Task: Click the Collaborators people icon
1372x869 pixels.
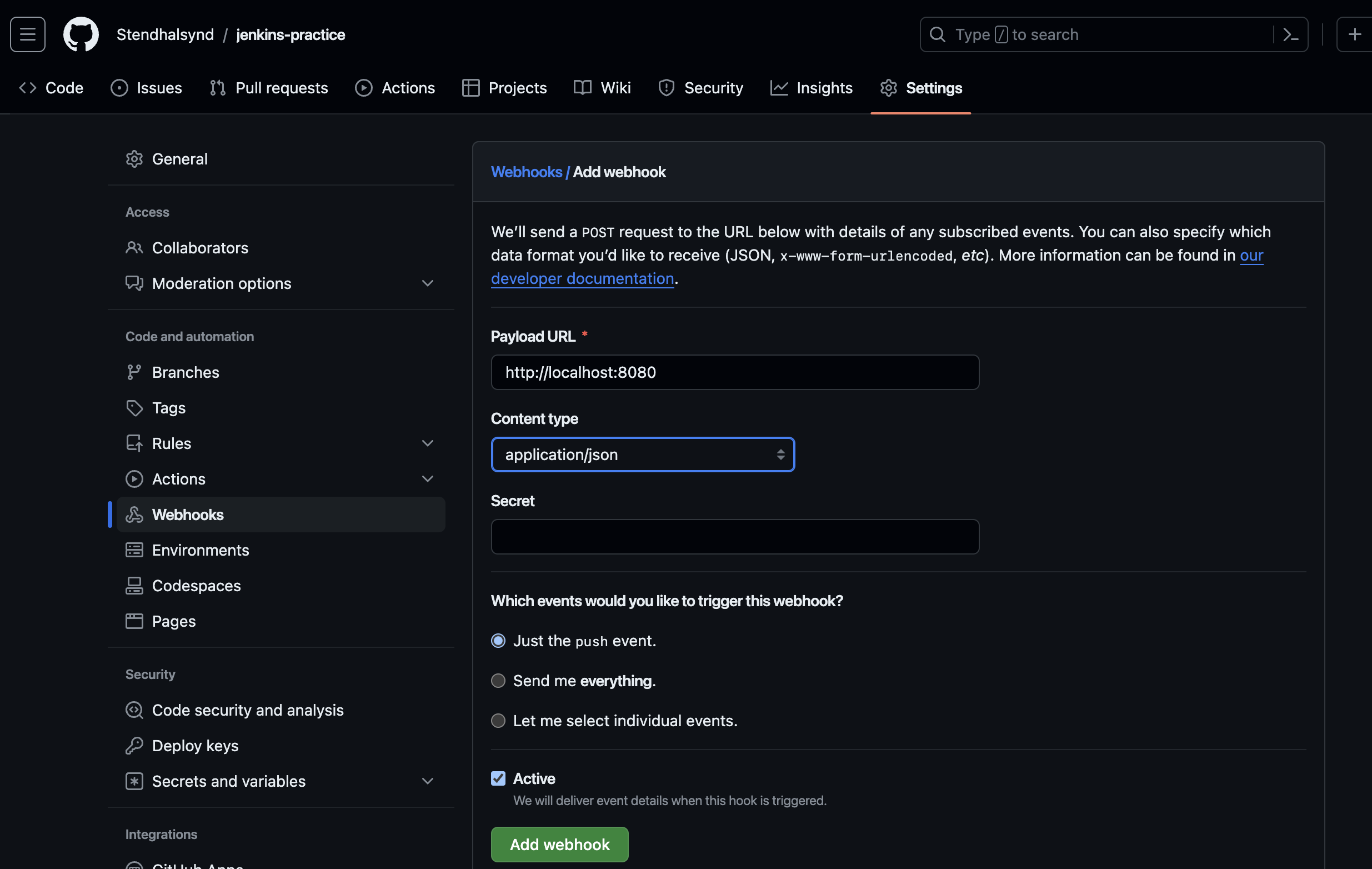Action: pos(134,248)
